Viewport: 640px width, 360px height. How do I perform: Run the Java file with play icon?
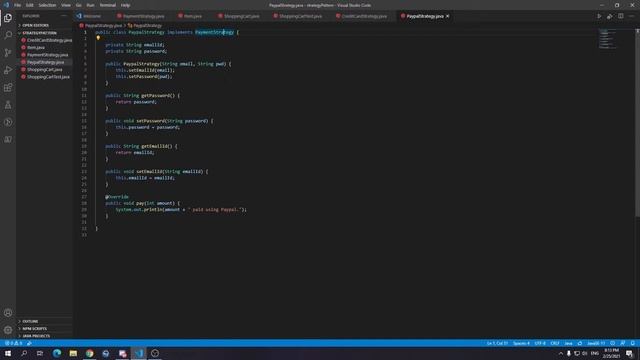[x=599, y=16]
